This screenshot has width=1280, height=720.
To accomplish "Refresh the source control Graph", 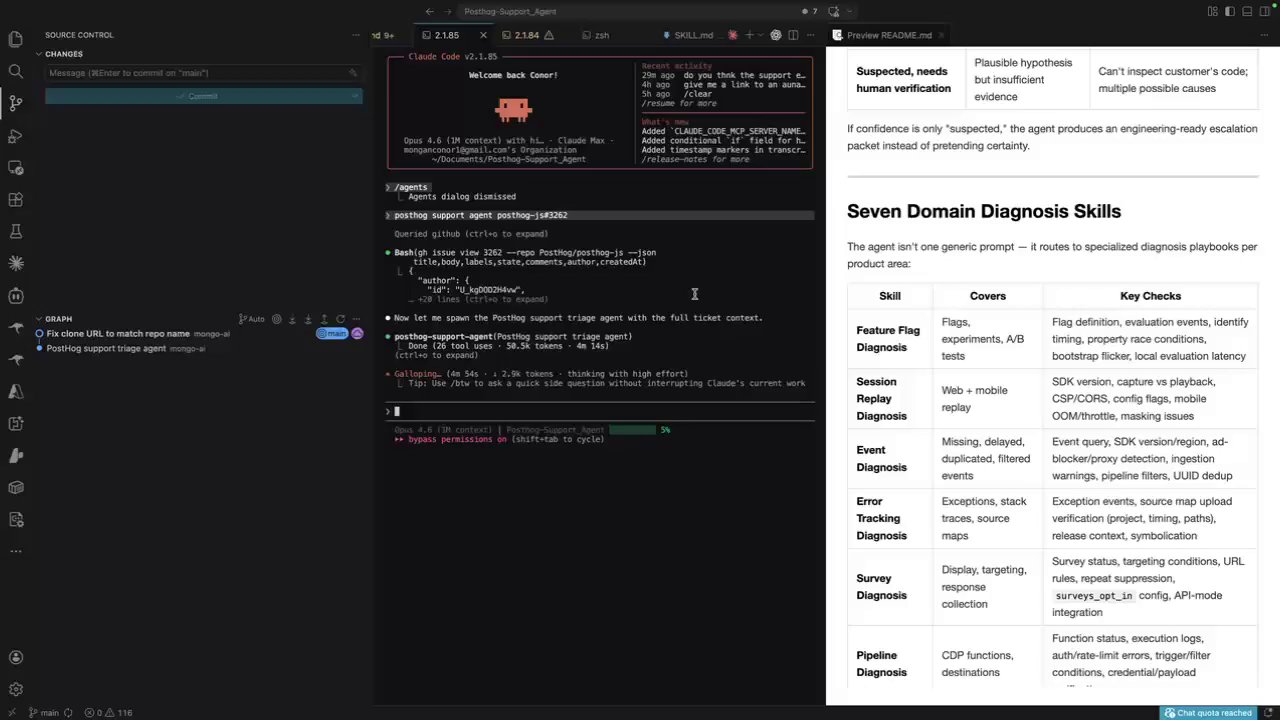I will click(340, 319).
